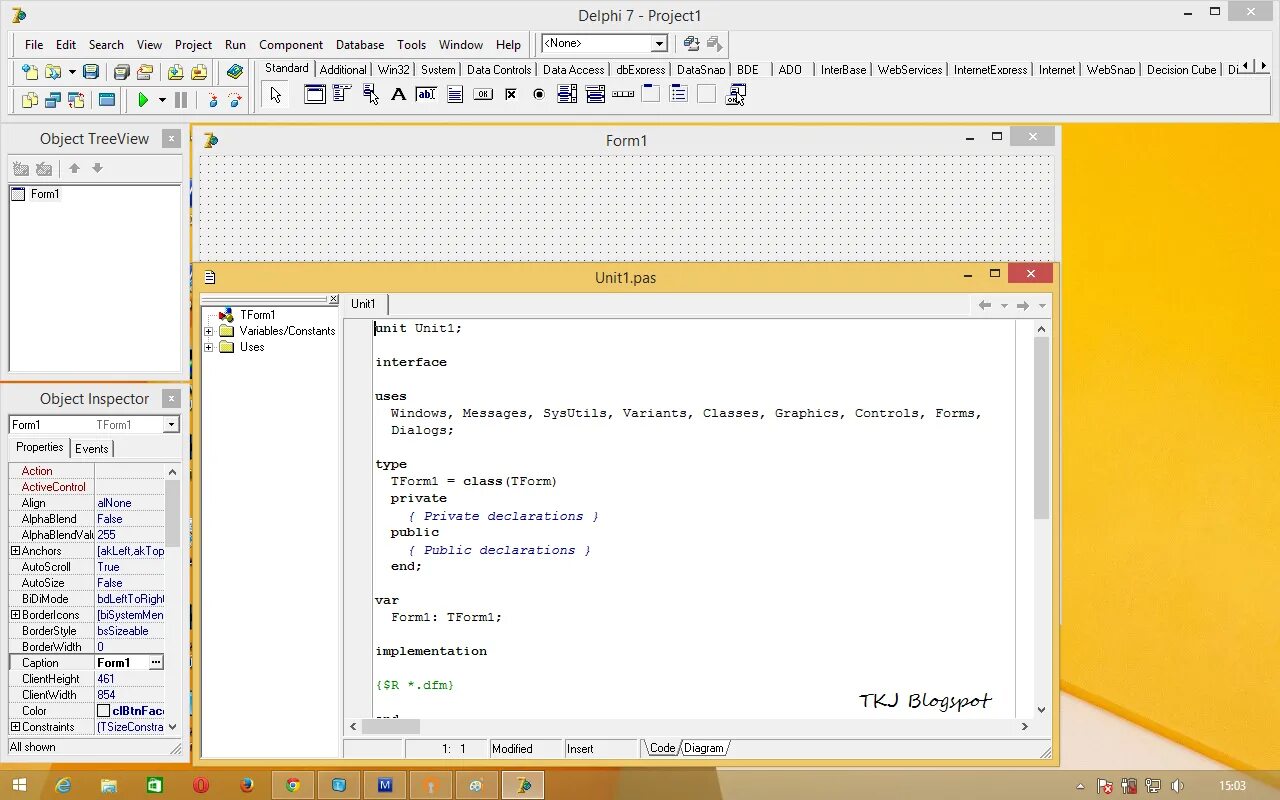Select the OK Button component icon

point(483,95)
